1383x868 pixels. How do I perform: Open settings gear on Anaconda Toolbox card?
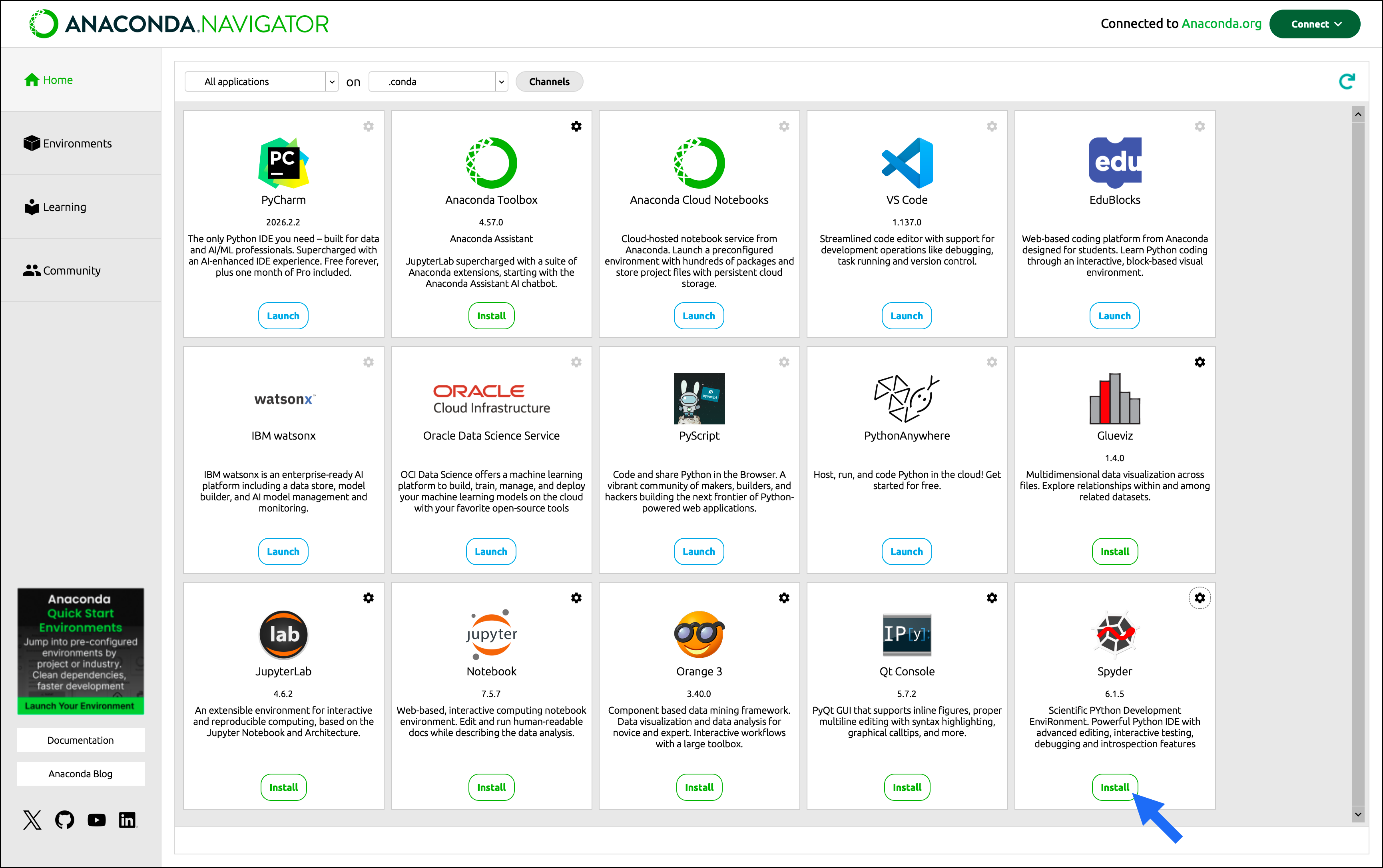coord(576,126)
